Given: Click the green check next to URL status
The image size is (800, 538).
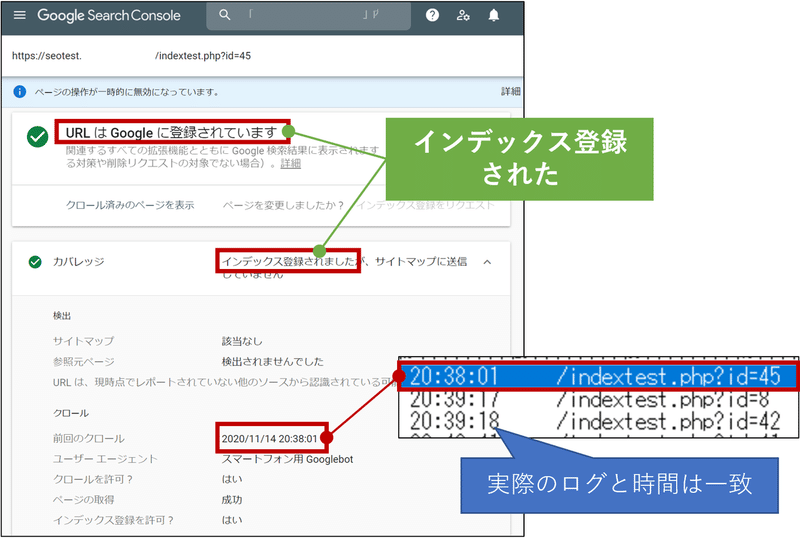Looking at the screenshot, I should pyautogui.click(x=38, y=136).
